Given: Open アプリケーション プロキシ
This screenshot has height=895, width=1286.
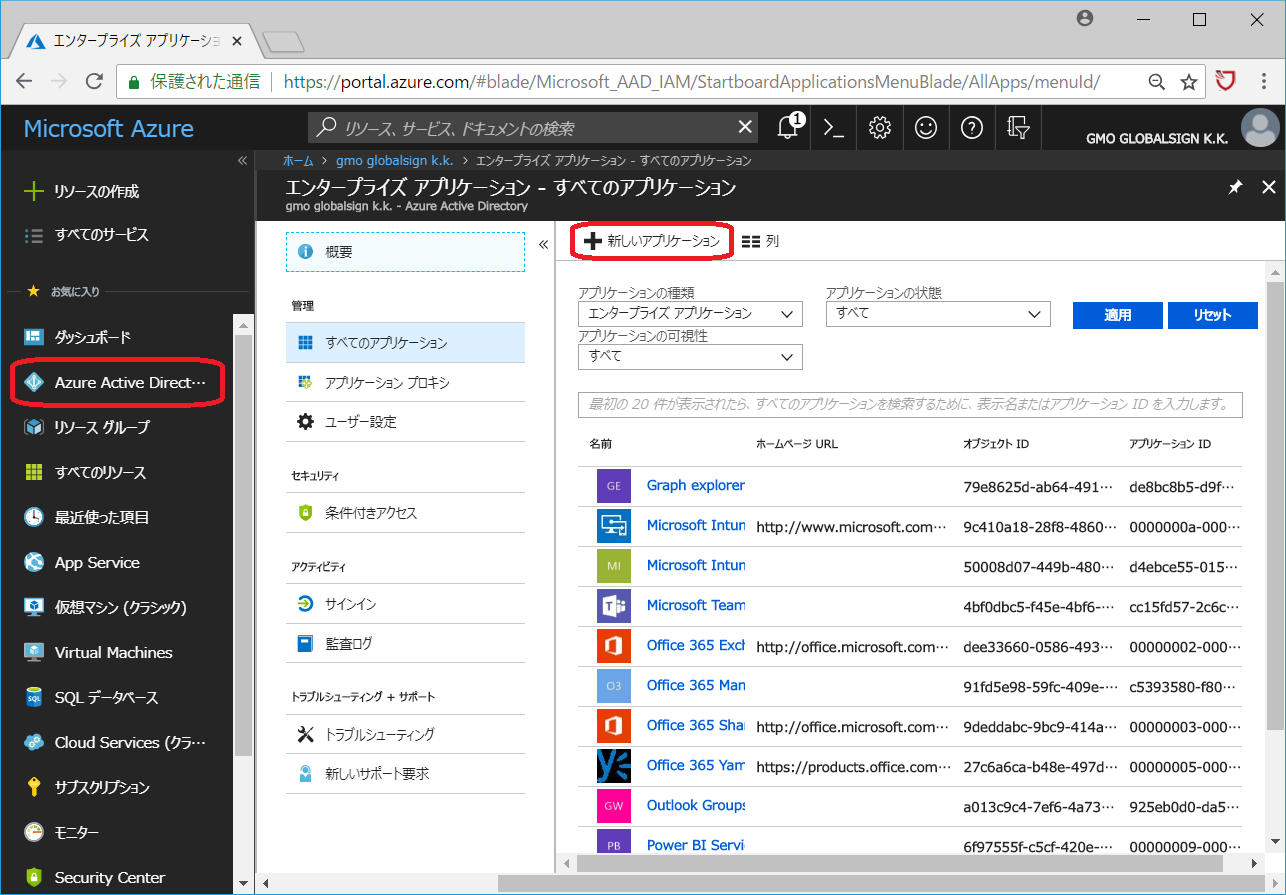Looking at the screenshot, I should click(405, 382).
